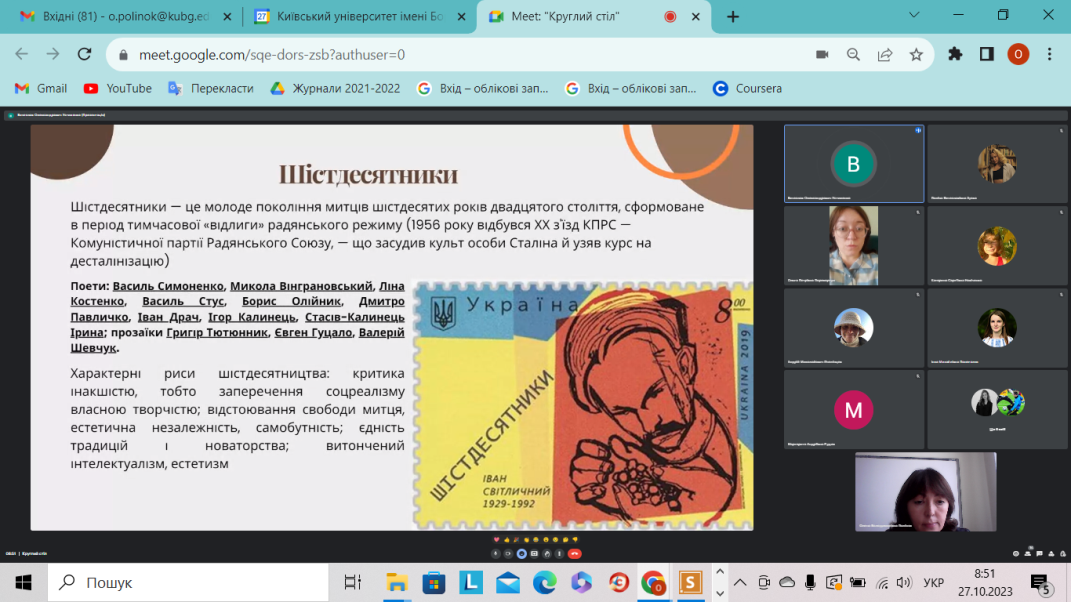
Task: Expand the Chrome tab search chevron
Action: click(914, 15)
